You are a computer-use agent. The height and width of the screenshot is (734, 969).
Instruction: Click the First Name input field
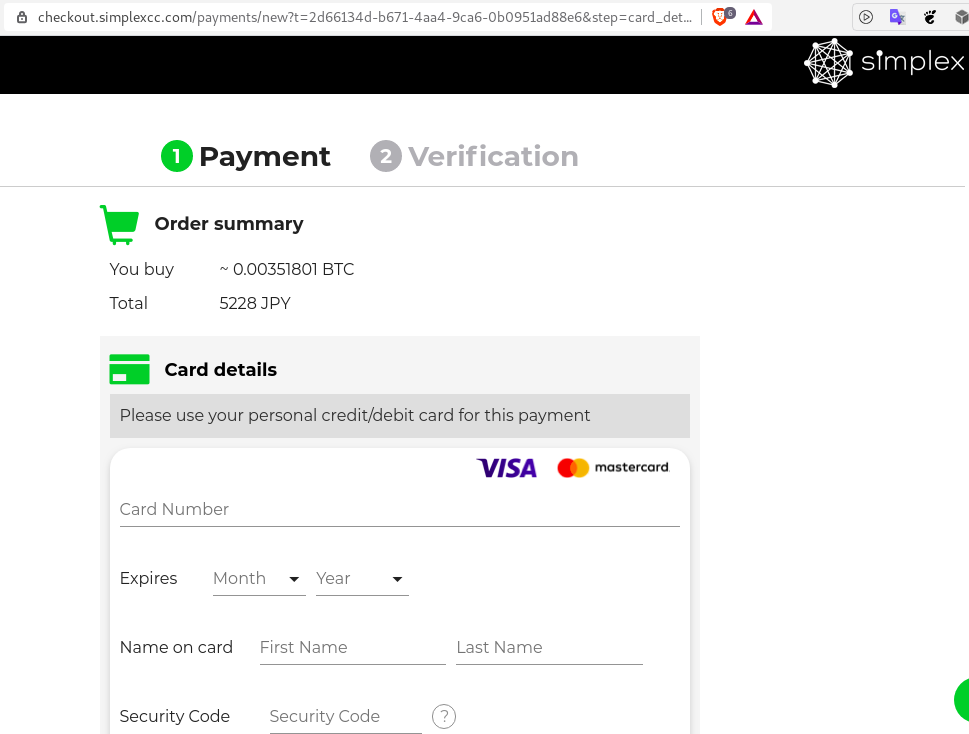pyautogui.click(x=353, y=648)
